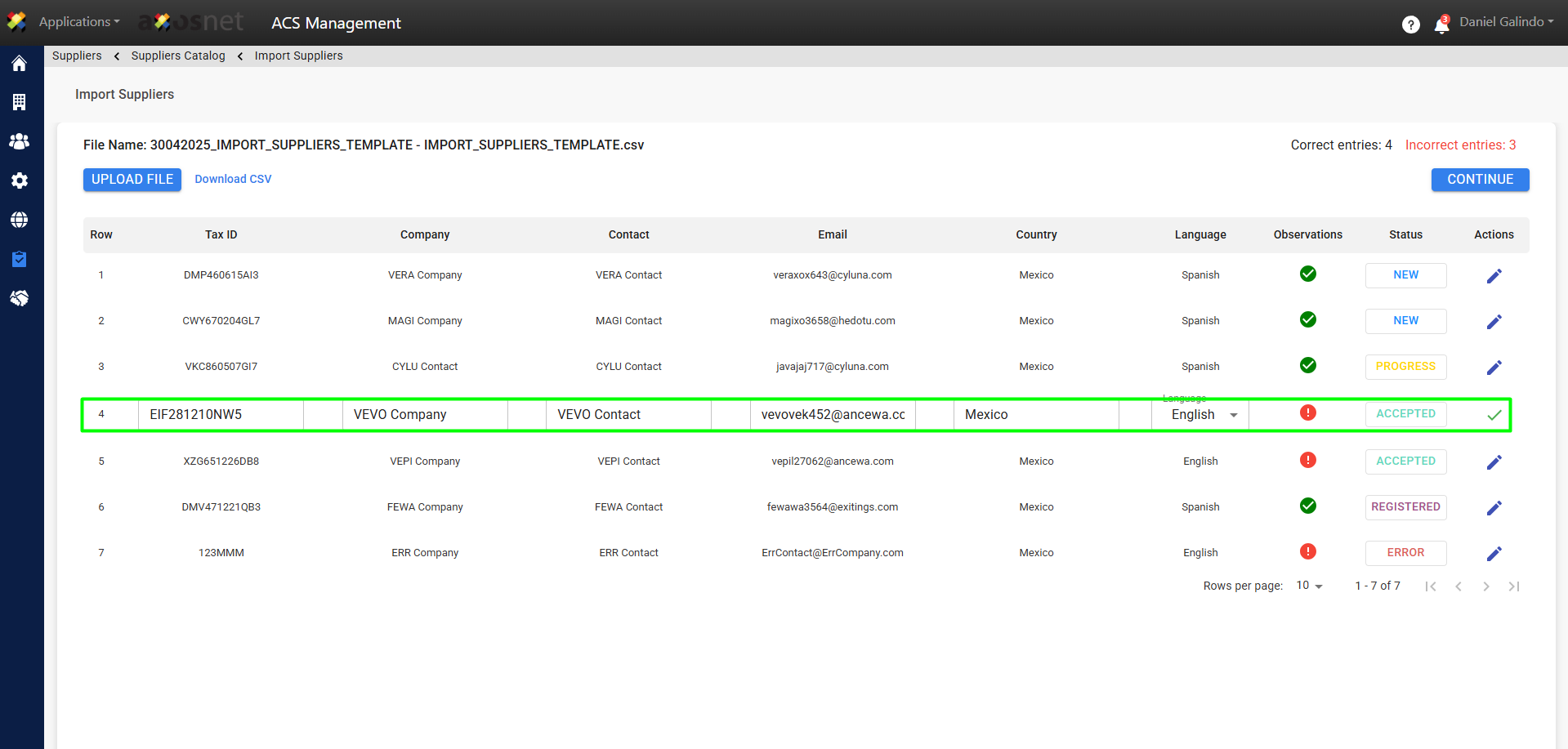The width and height of the screenshot is (1568, 749).
Task: Select email veraxox643@cyluna.com
Action: coord(833,275)
